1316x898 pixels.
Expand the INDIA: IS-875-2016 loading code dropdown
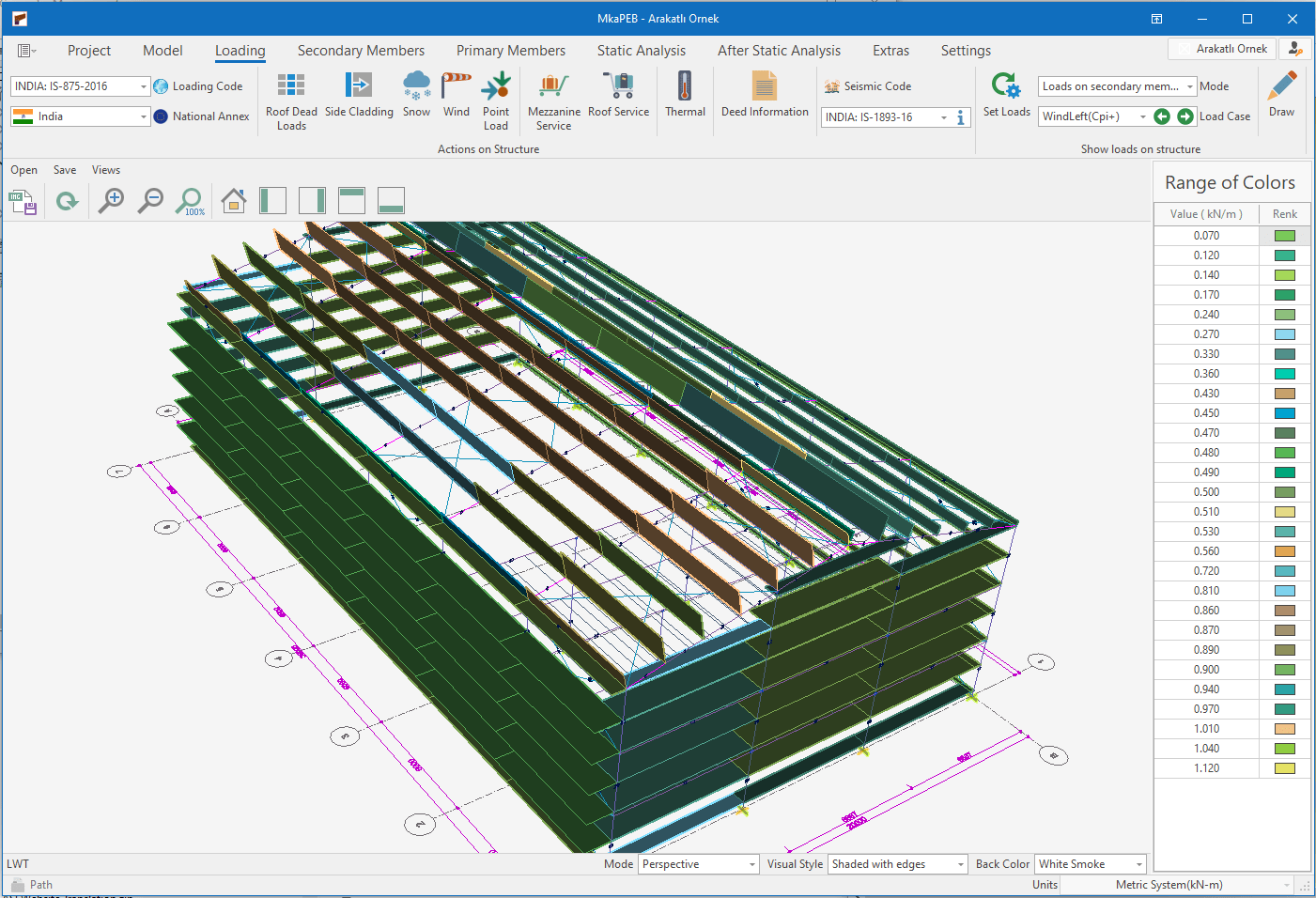143,86
